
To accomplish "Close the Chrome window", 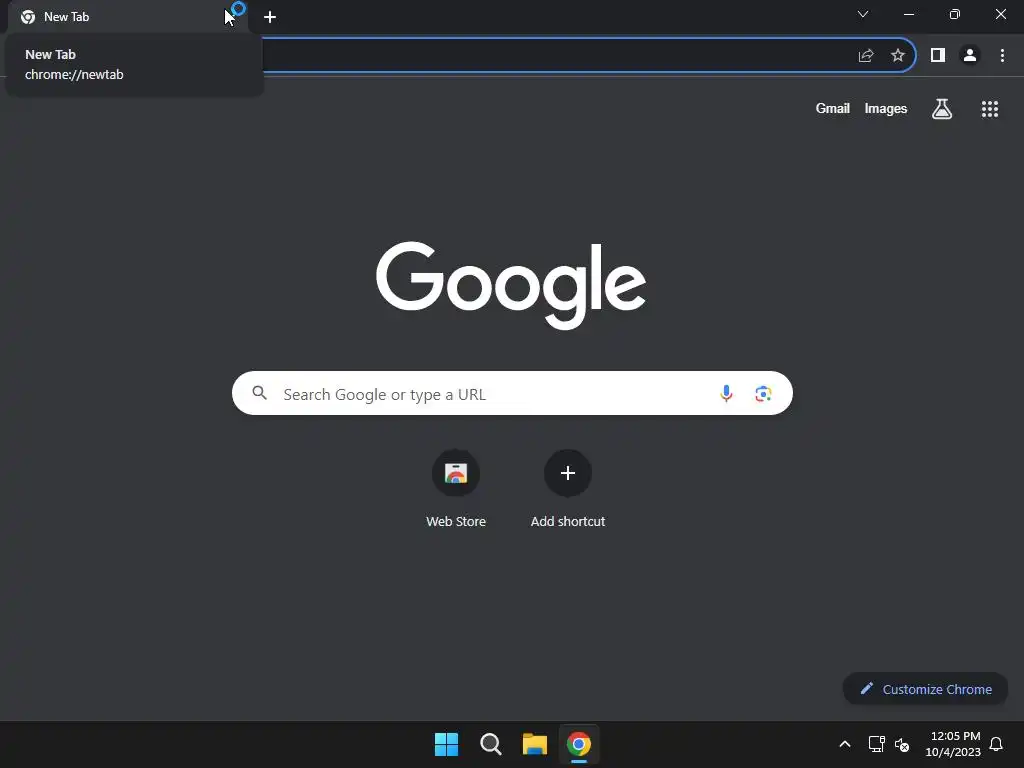I will (1000, 14).
